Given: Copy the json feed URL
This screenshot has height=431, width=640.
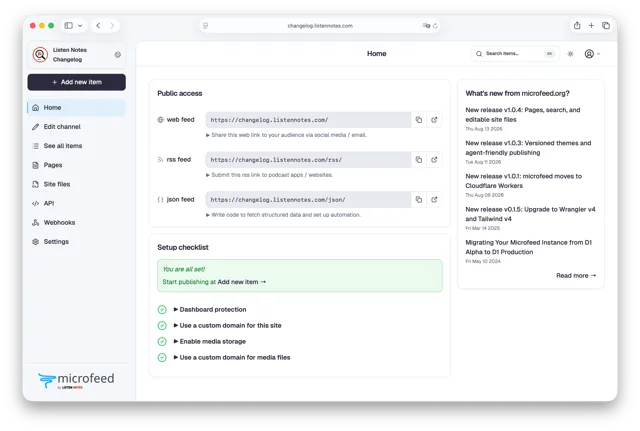Looking at the screenshot, I should (x=419, y=200).
